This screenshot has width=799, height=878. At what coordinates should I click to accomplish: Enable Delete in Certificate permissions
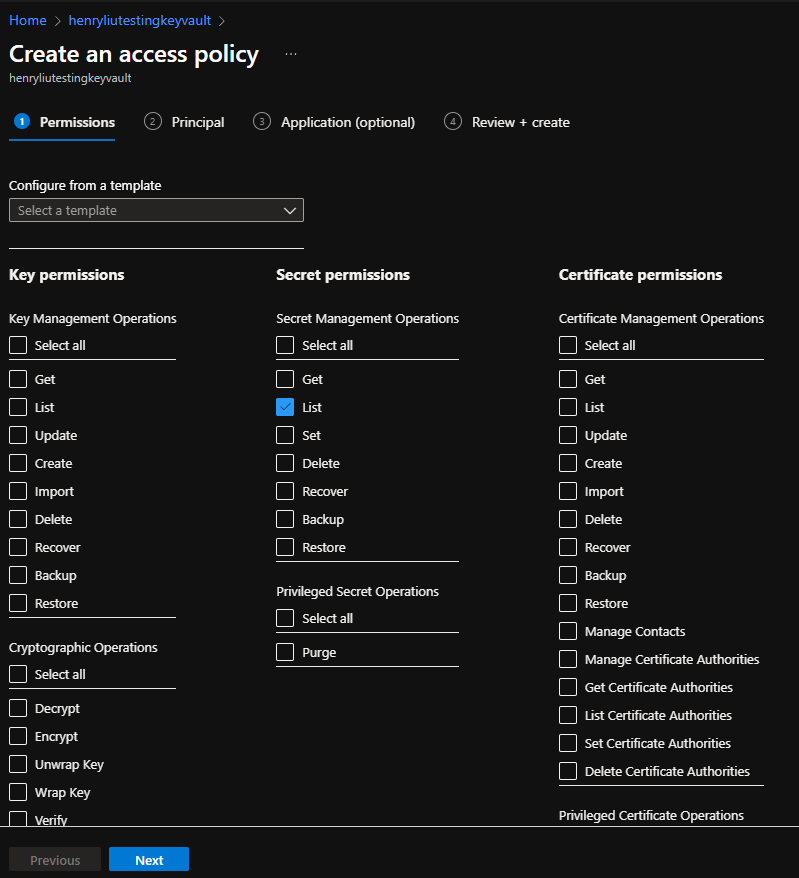tap(568, 519)
